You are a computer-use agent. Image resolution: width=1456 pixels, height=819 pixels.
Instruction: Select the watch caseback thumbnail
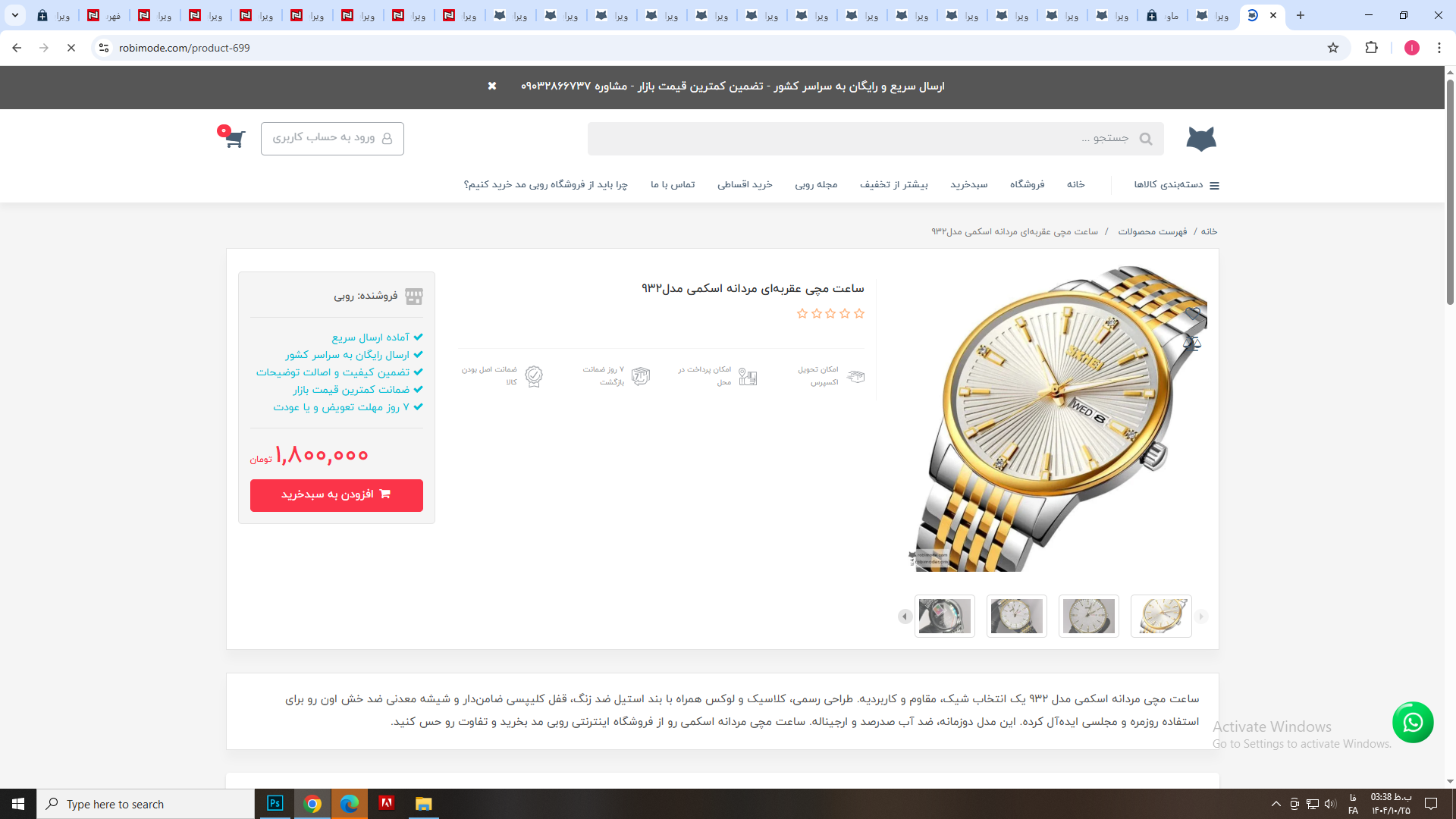tap(944, 616)
